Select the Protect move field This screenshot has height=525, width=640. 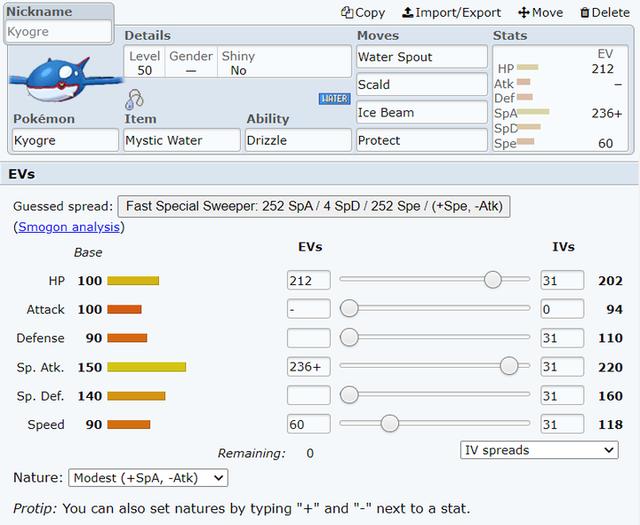coord(422,140)
